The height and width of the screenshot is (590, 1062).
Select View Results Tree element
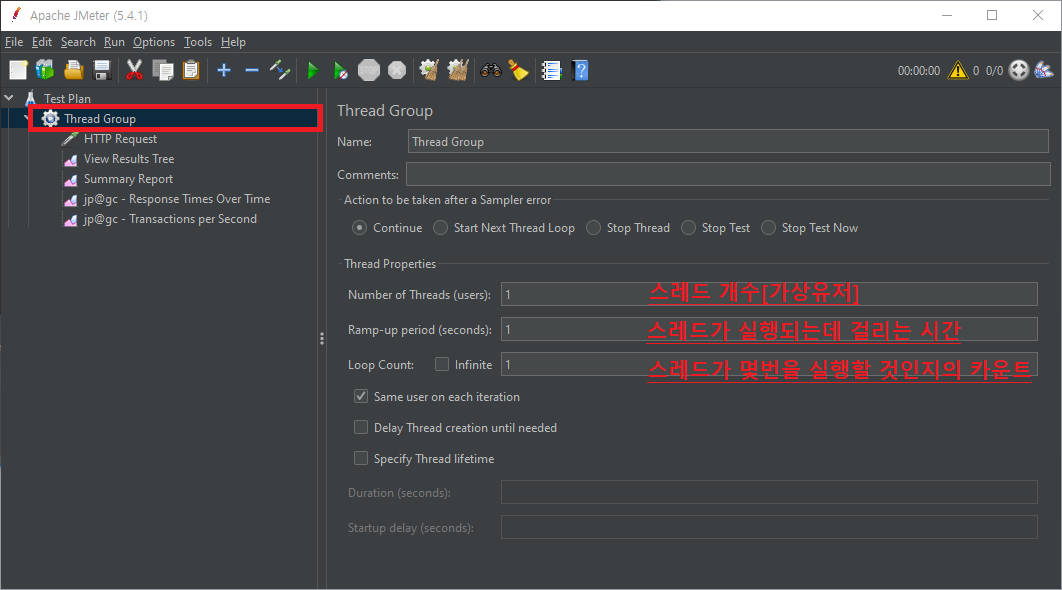[x=129, y=159]
